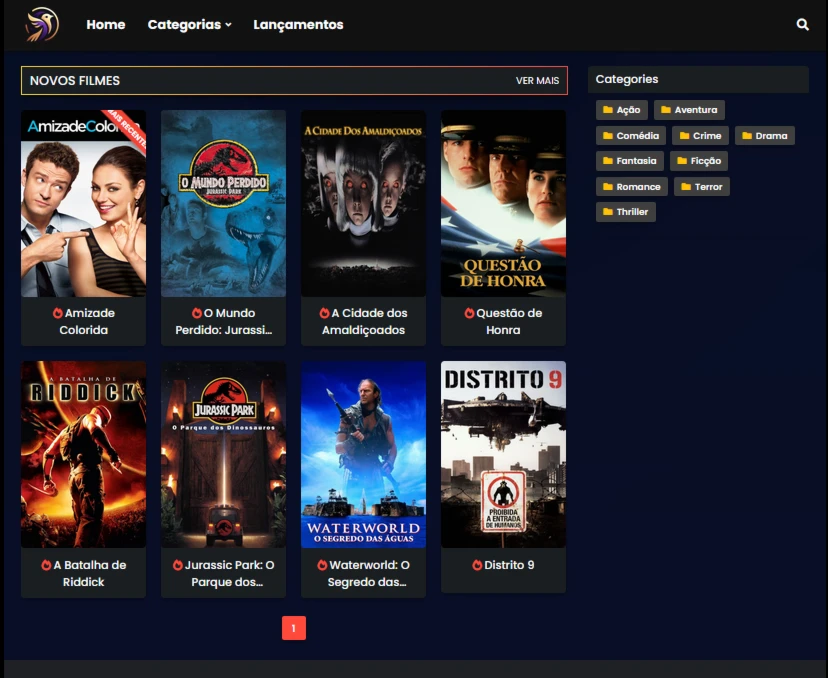Click the Categories sidebar heading

627,79
